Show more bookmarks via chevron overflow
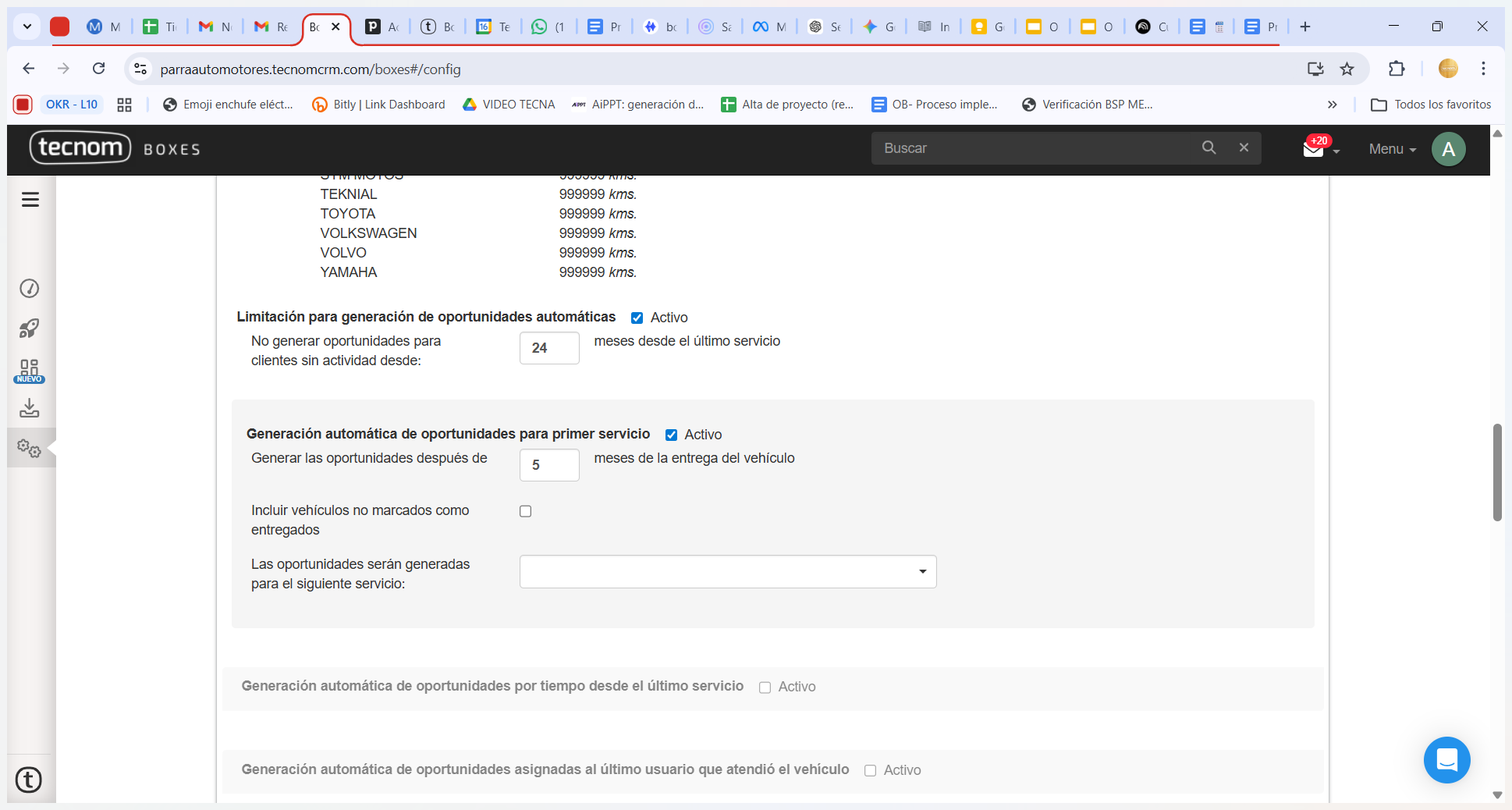 click(x=1332, y=105)
